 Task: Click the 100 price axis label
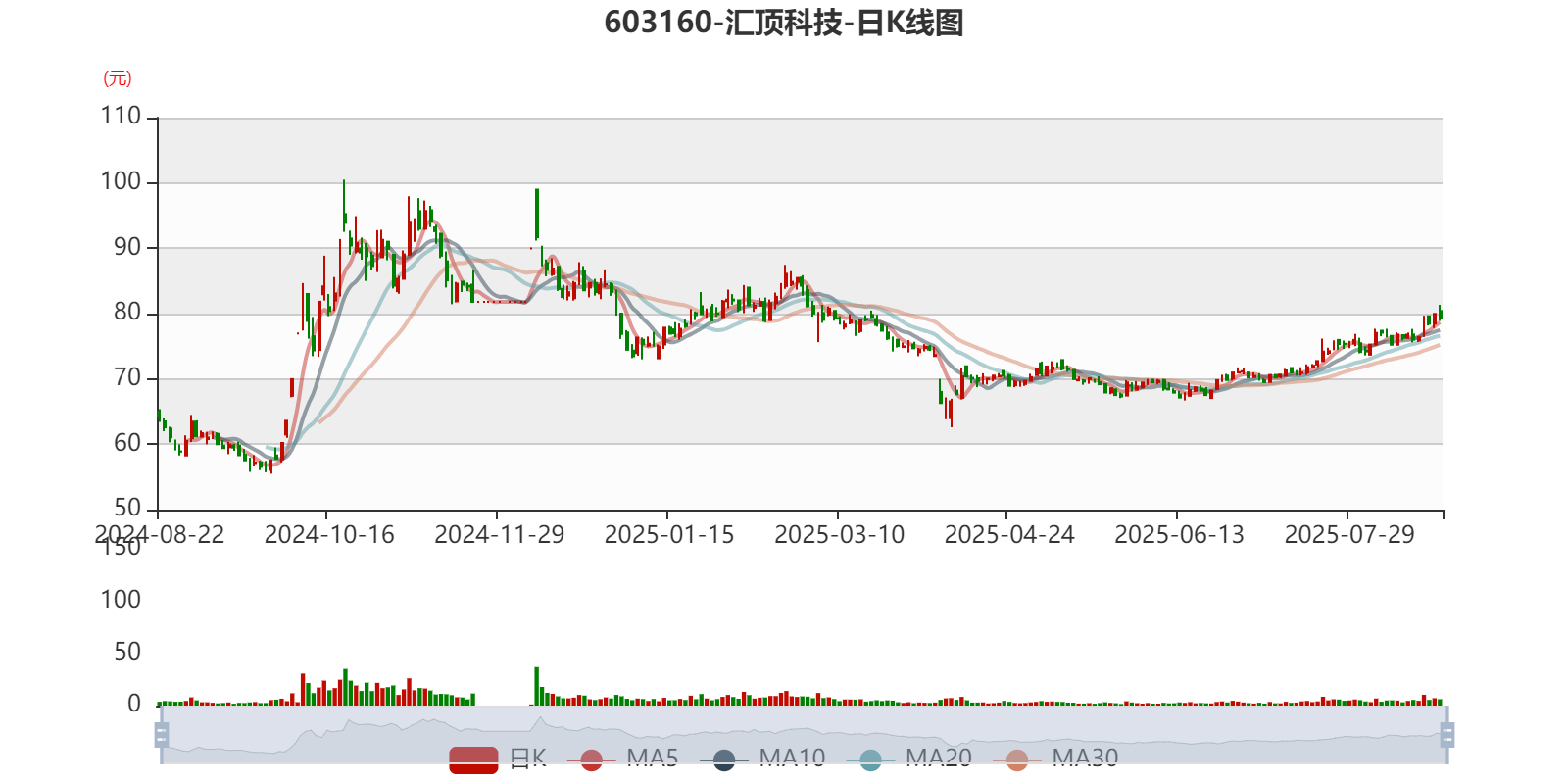(122, 181)
